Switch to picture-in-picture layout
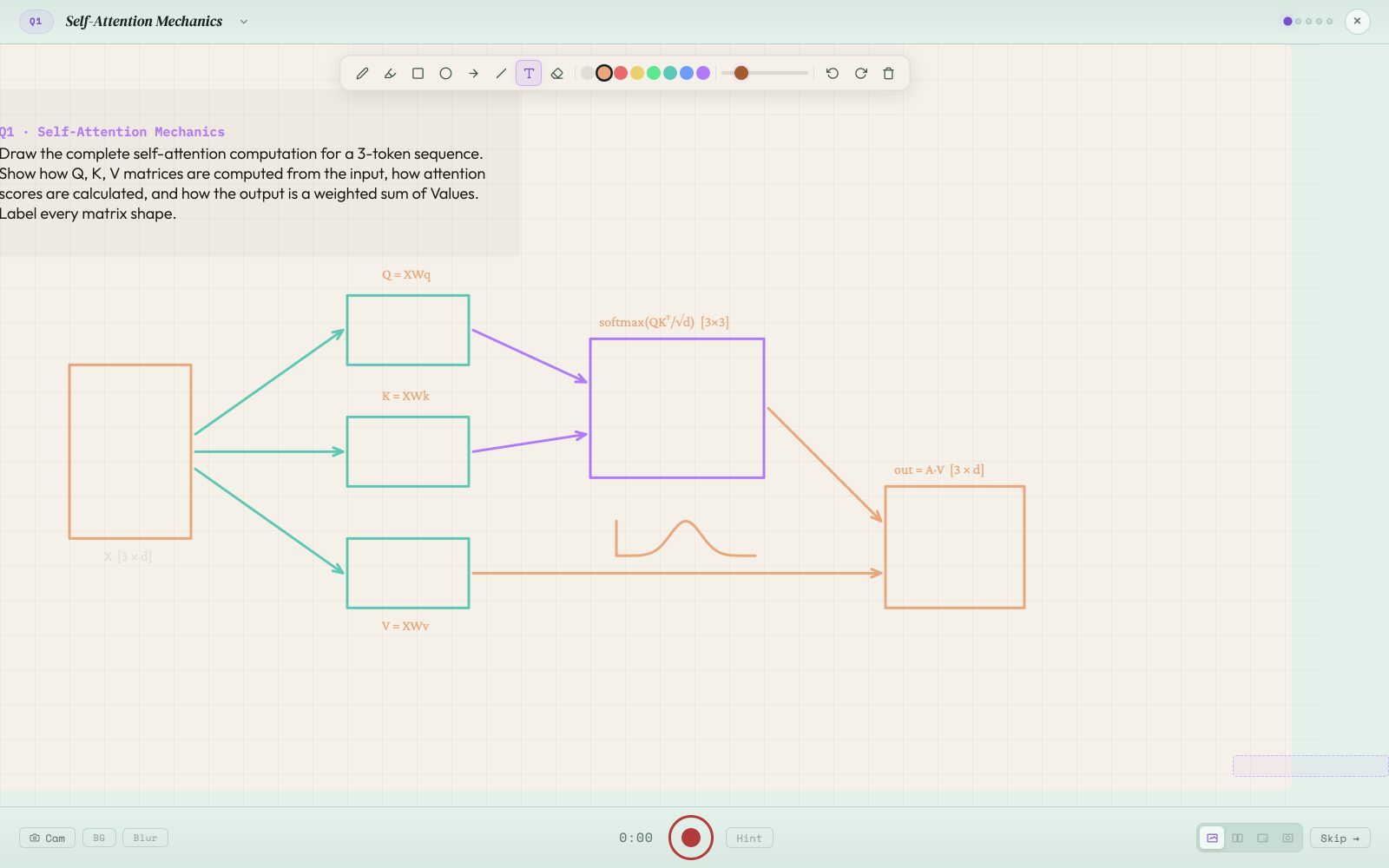Viewport: 1389px width, 868px height. 1262,838
